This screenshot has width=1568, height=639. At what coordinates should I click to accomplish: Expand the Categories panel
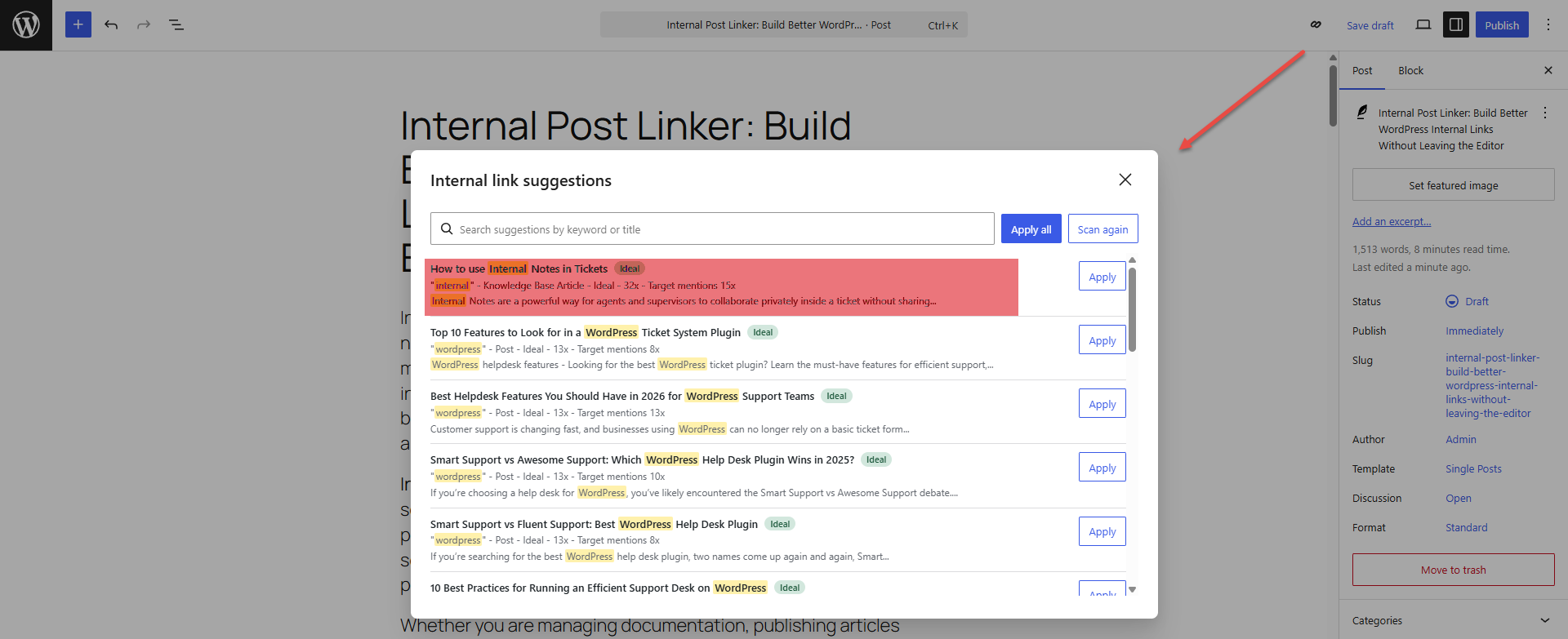[x=1454, y=620]
